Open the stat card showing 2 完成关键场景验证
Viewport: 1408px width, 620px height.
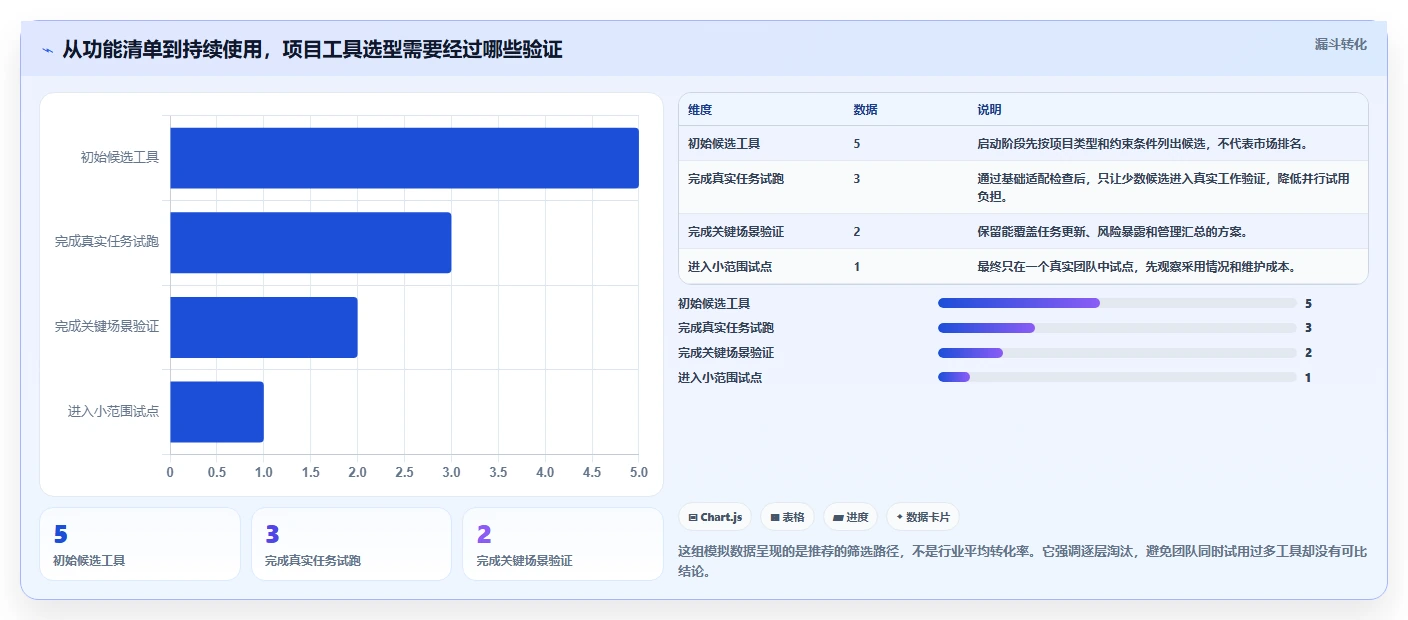[563, 544]
